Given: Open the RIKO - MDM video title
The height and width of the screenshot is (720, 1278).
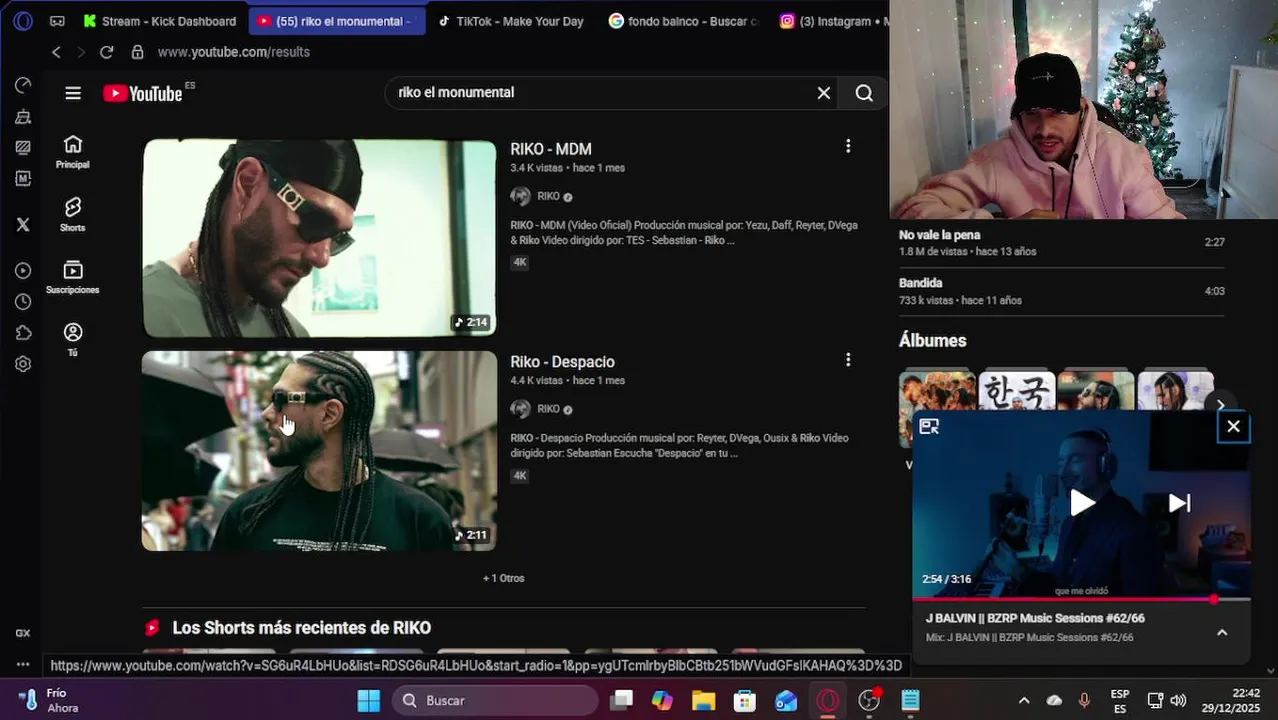Looking at the screenshot, I should pyautogui.click(x=551, y=149).
